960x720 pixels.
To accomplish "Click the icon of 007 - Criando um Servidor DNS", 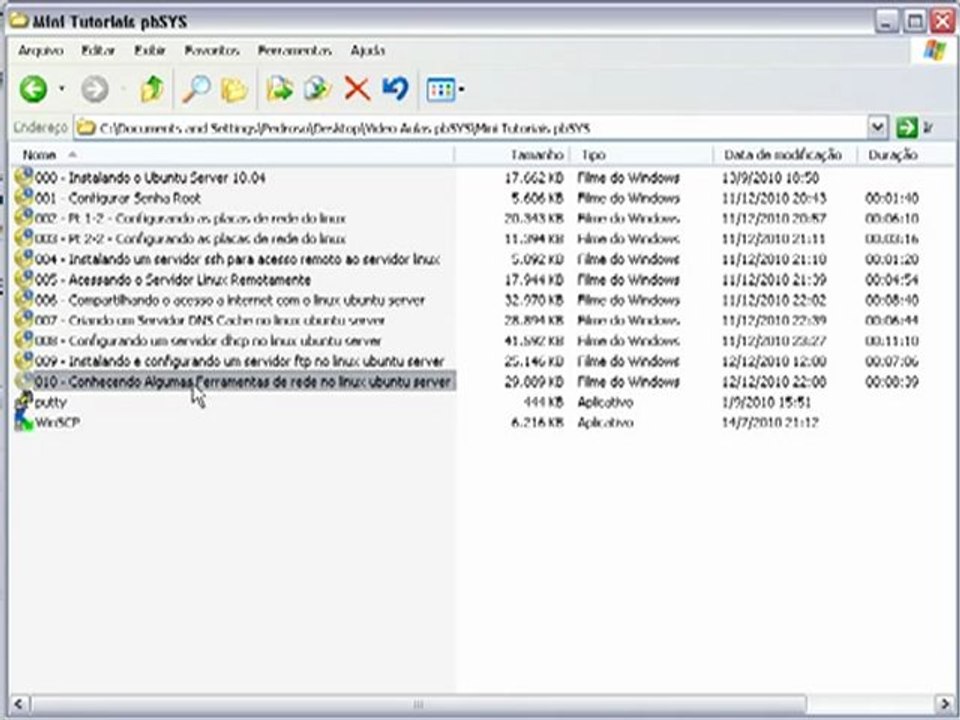I will pos(23,320).
